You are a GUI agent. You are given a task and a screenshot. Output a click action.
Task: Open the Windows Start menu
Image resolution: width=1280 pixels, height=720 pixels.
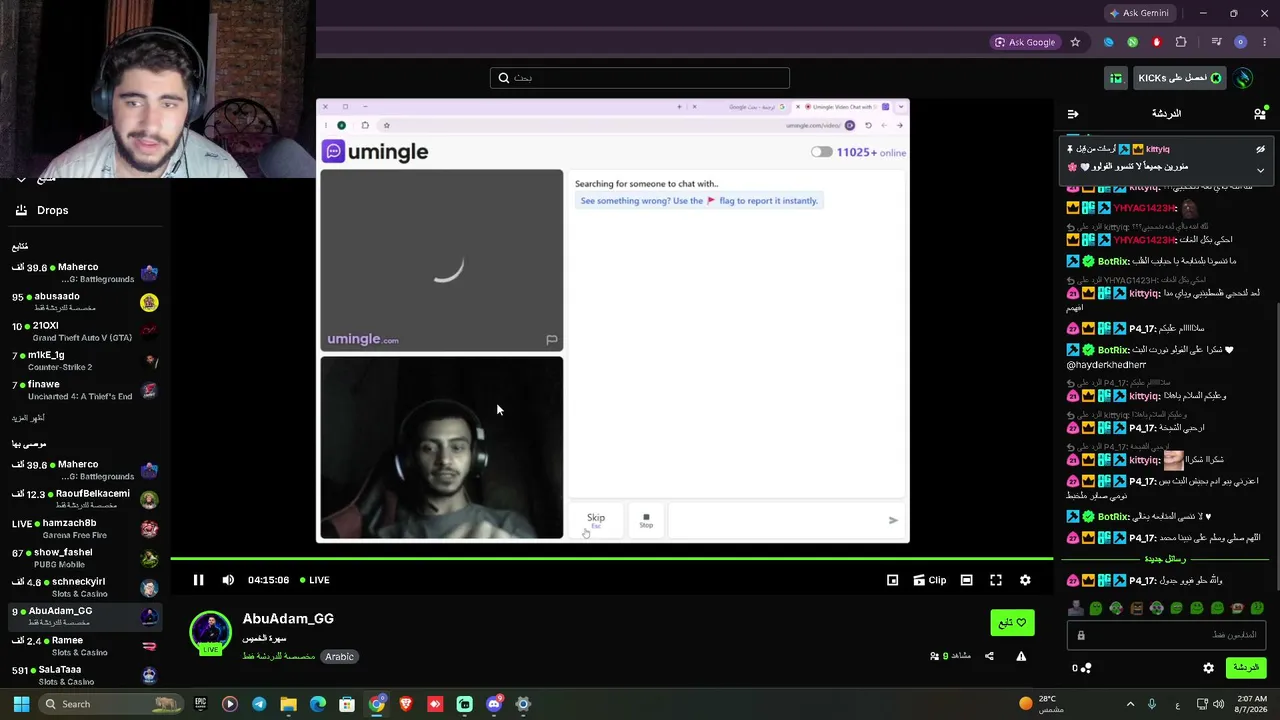click(21, 704)
